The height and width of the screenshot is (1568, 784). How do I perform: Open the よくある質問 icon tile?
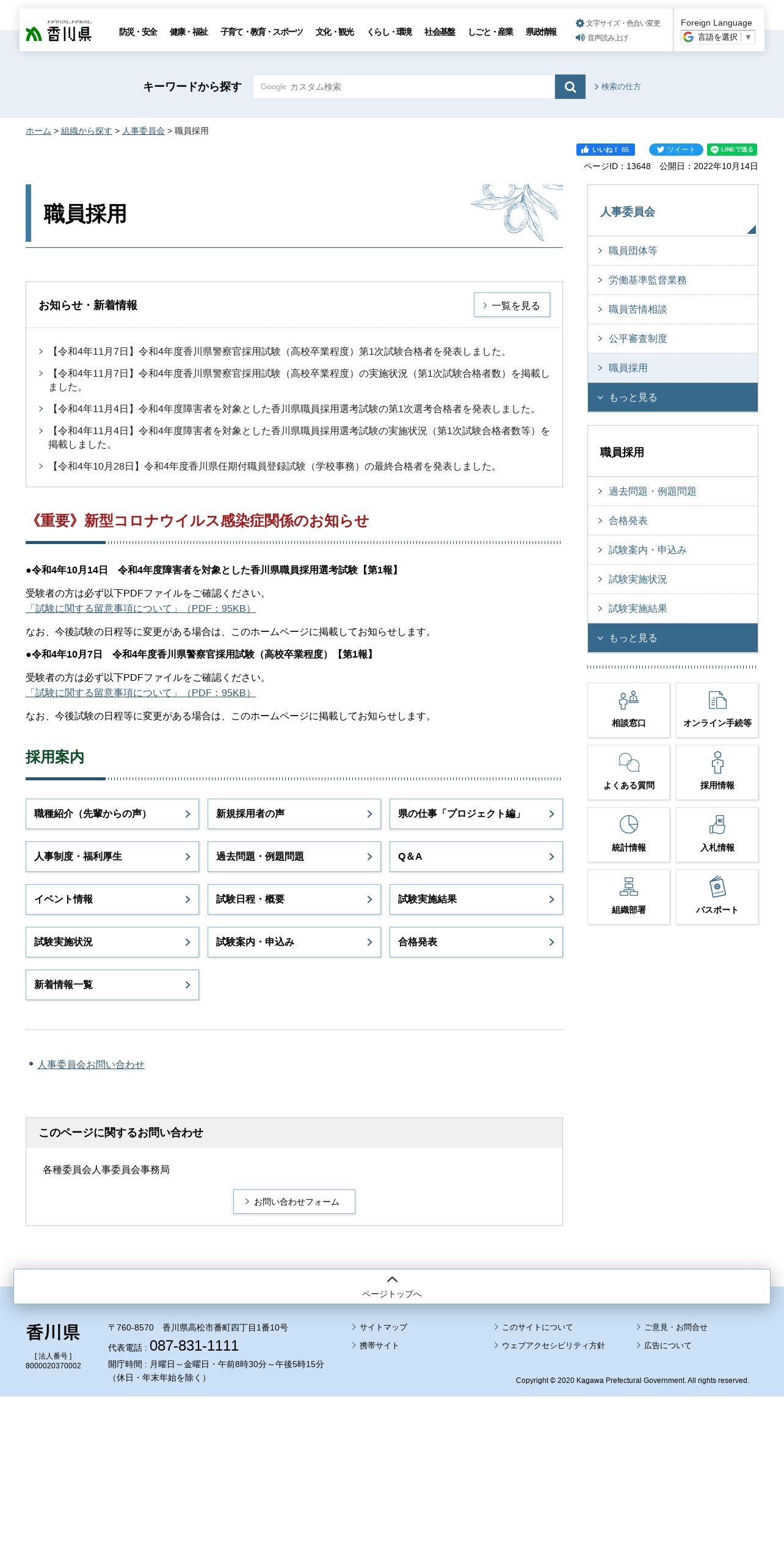coord(628,772)
